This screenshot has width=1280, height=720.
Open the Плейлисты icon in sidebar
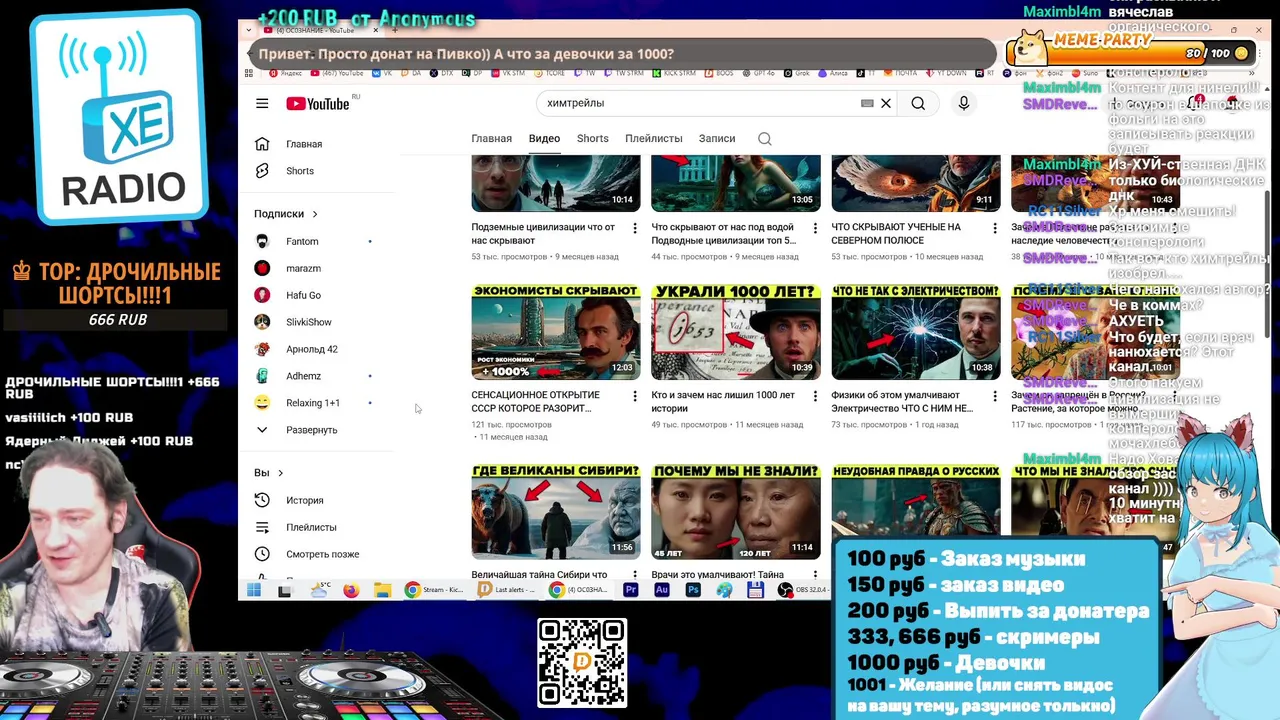(262, 527)
